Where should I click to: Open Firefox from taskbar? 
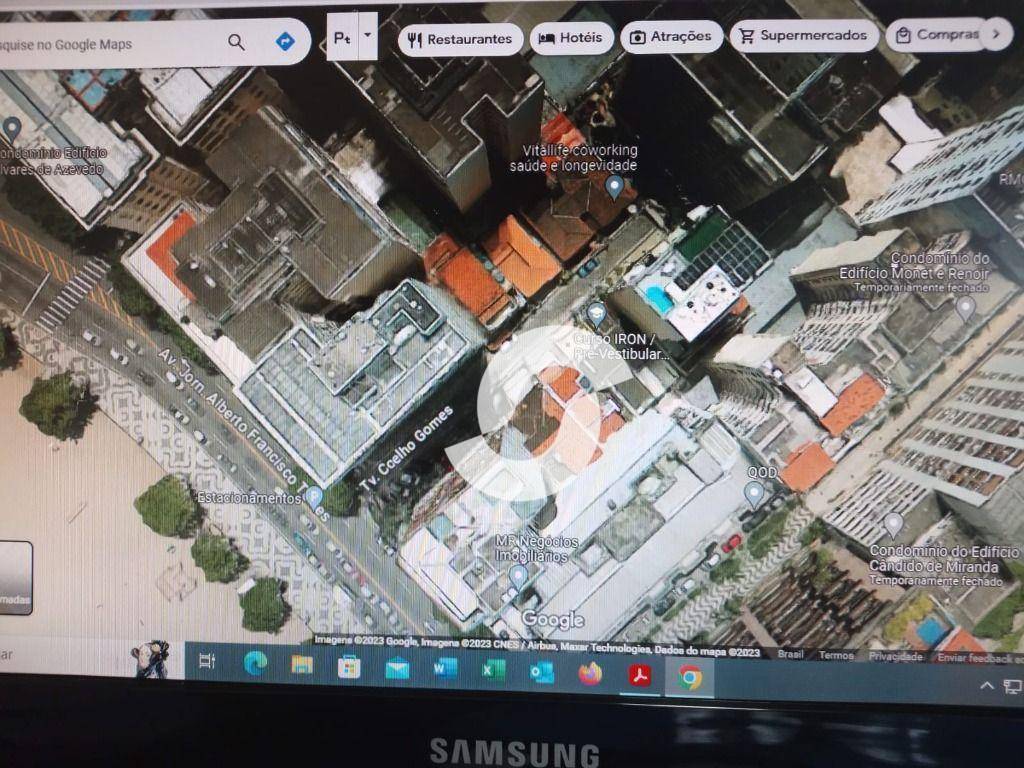tap(590, 674)
